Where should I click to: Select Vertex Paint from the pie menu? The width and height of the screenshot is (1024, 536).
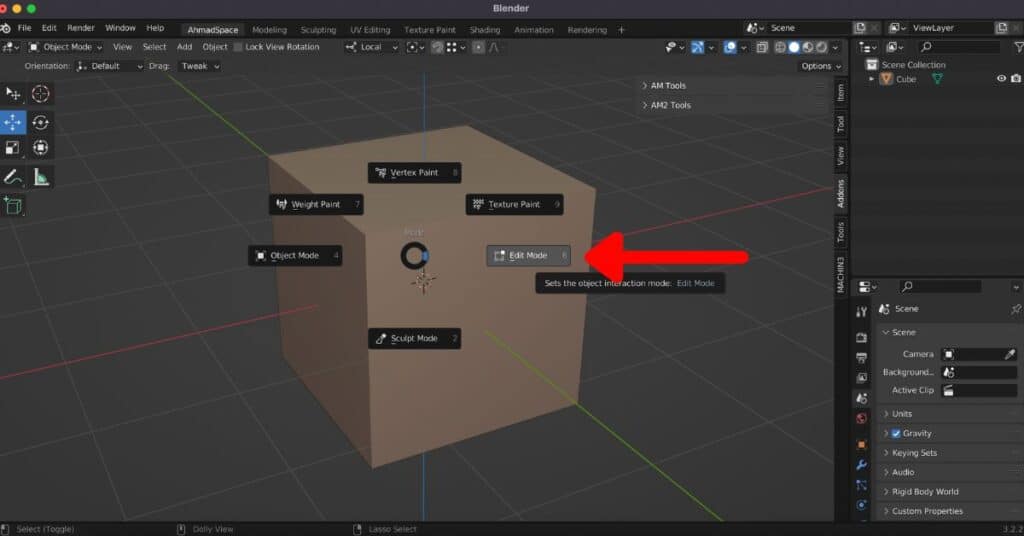[414, 173]
